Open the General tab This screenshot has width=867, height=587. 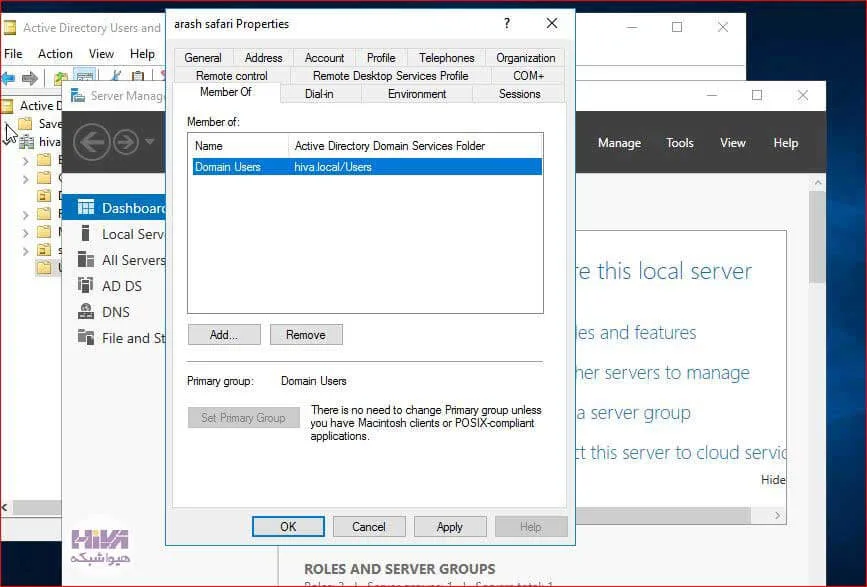click(203, 57)
